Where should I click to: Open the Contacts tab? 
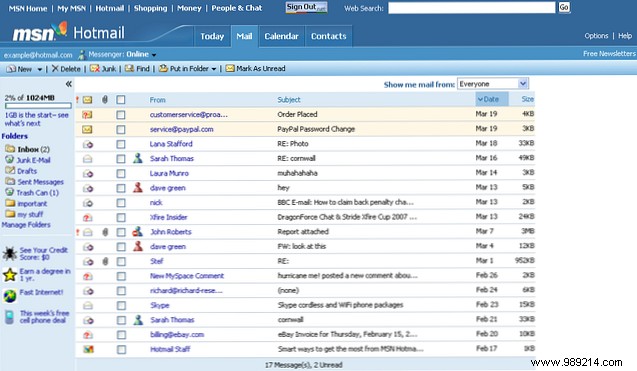click(x=329, y=36)
